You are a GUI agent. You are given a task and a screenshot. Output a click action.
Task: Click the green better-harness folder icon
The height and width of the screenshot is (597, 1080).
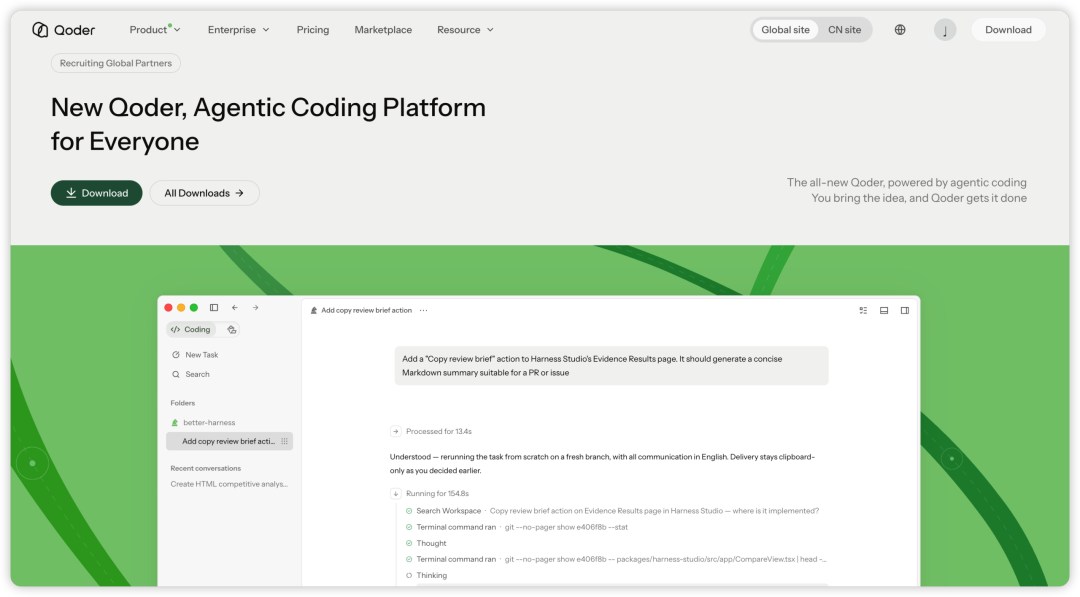(175, 423)
